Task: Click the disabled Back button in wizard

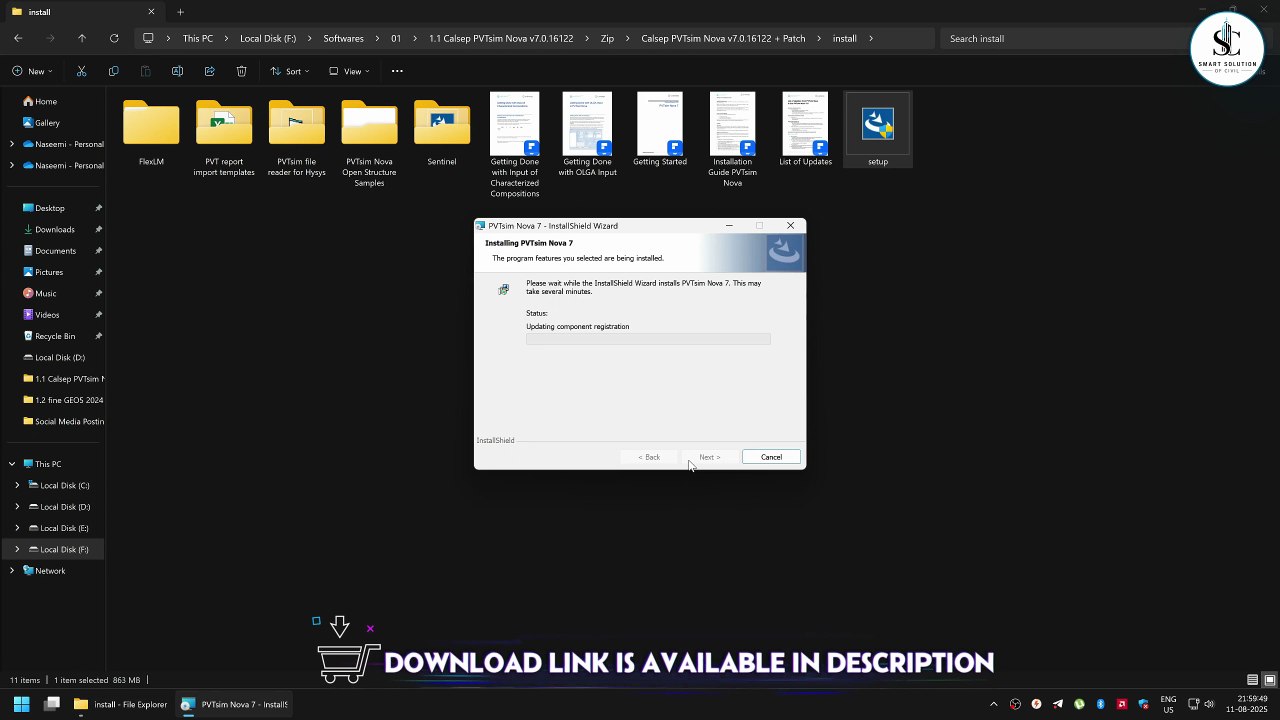Action: pos(649,457)
